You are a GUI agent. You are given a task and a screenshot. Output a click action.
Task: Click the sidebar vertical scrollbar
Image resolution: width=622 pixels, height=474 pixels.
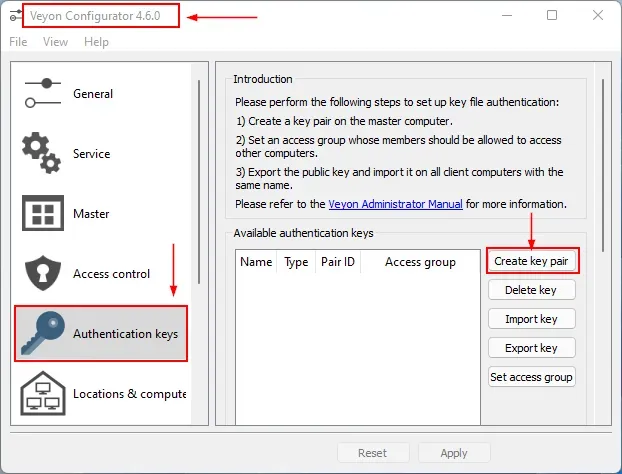199,182
